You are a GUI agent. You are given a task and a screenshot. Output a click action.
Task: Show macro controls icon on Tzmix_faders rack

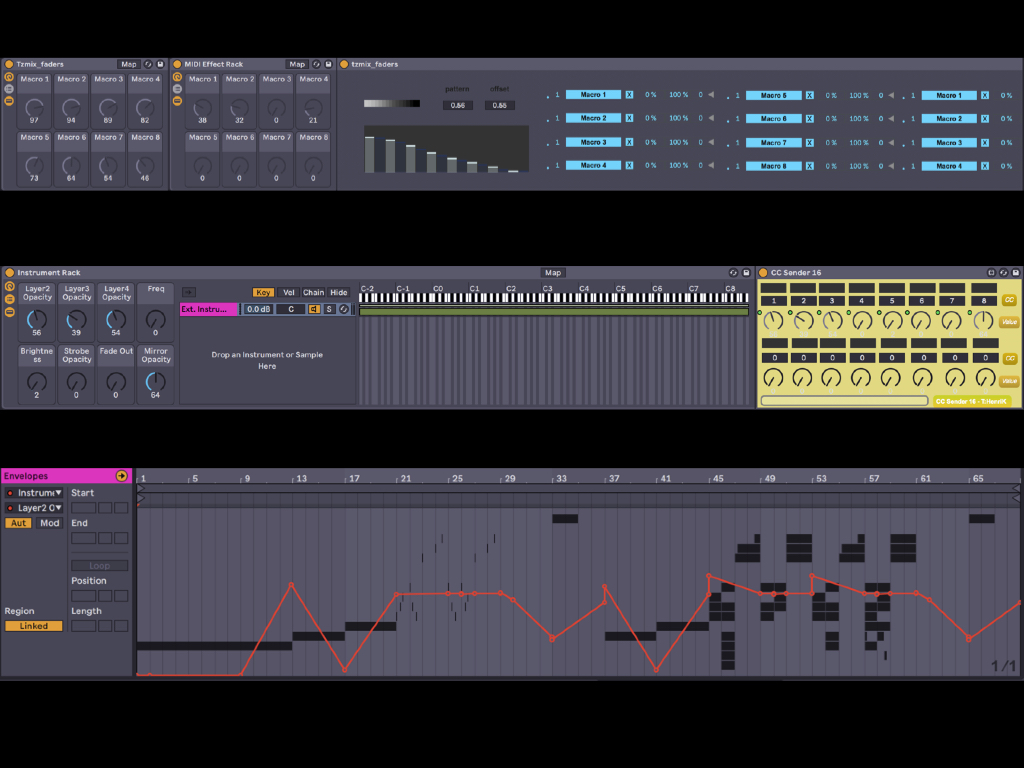(x=9, y=76)
